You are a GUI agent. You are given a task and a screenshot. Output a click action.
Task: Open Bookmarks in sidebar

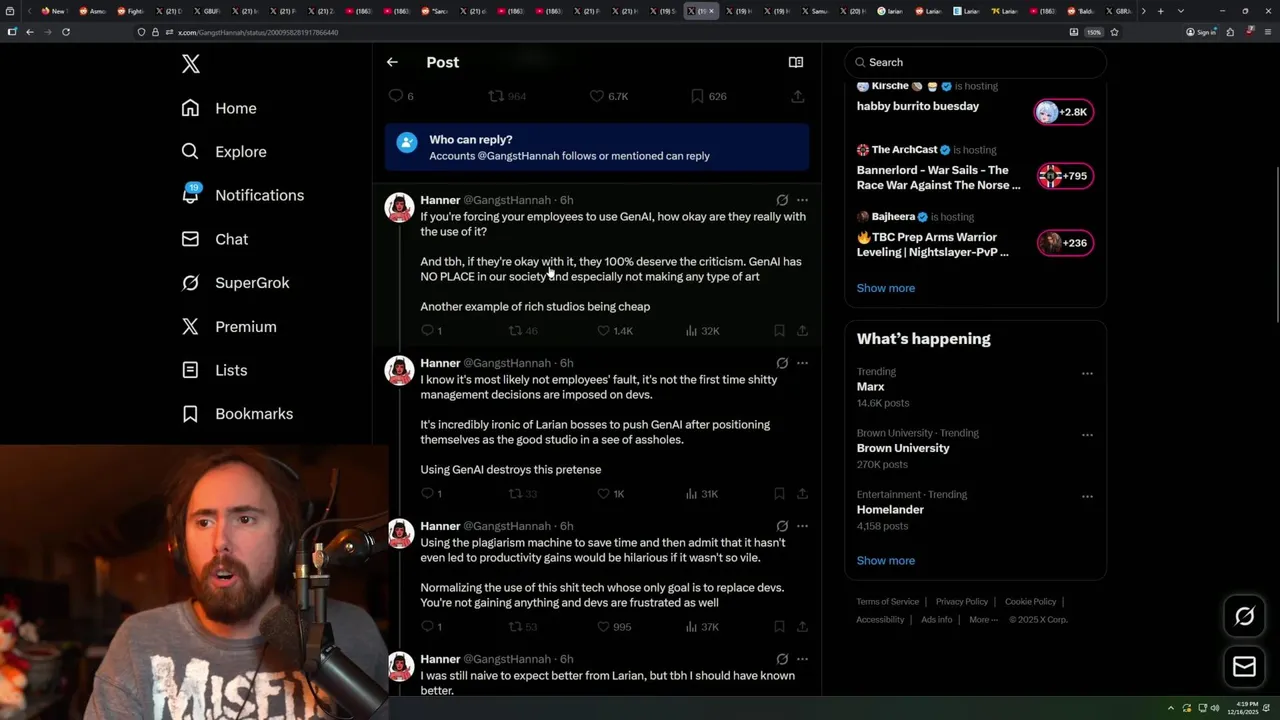tap(237, 414)
